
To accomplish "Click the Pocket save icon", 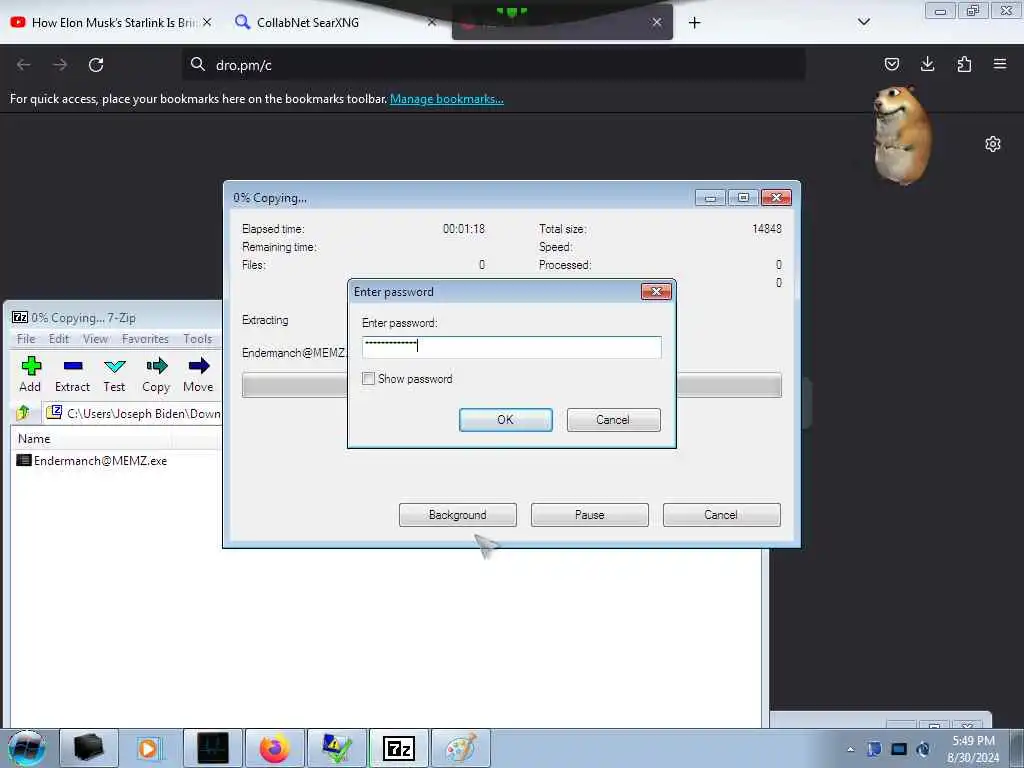I will [x=891, y=64].
